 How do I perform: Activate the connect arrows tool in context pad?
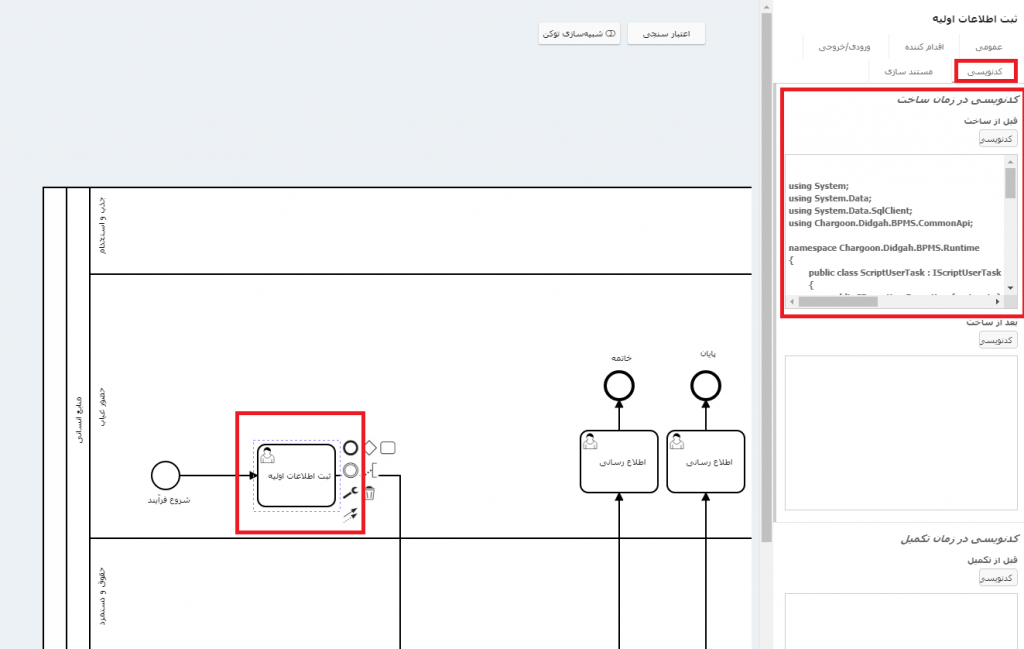click(x=350, y=515)
